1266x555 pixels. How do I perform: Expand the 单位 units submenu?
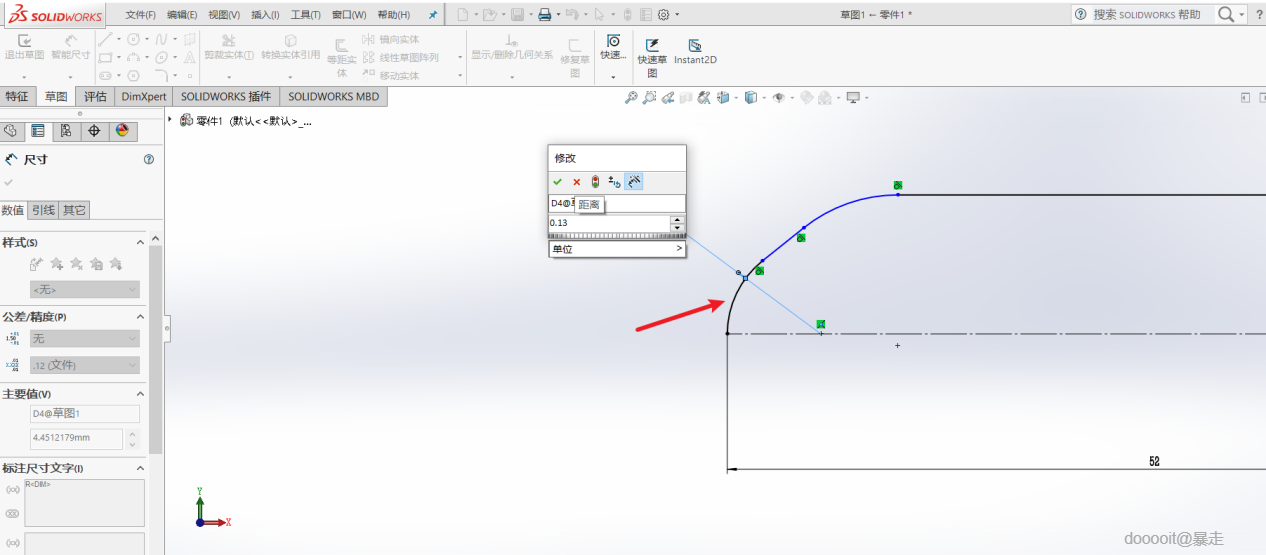(617, 249)
